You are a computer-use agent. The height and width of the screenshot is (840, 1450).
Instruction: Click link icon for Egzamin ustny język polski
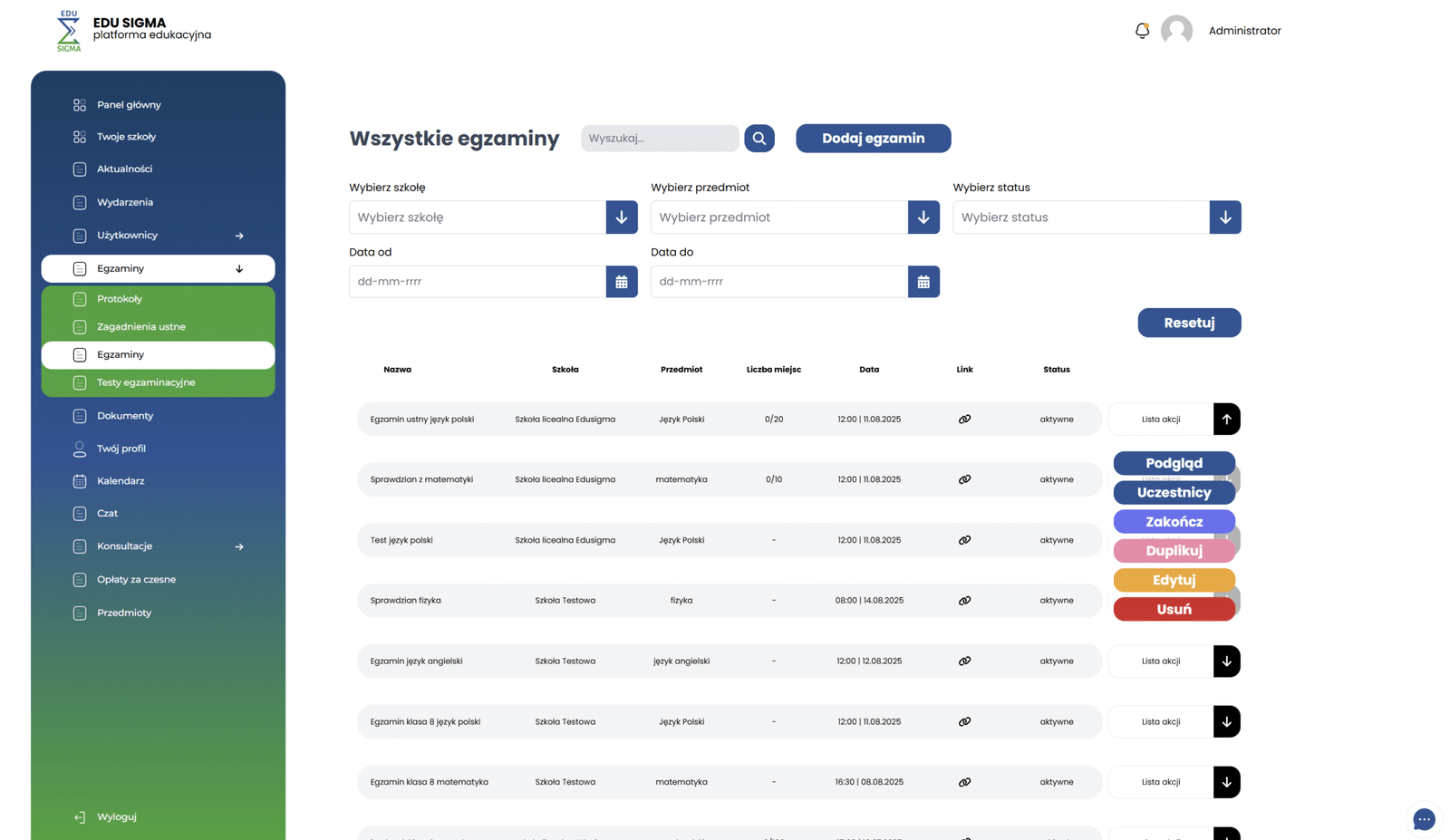coord(964,420)
